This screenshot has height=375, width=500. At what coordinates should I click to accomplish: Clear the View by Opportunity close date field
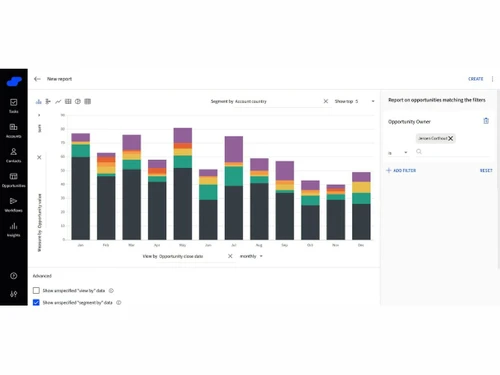click(x=230, y=256)
